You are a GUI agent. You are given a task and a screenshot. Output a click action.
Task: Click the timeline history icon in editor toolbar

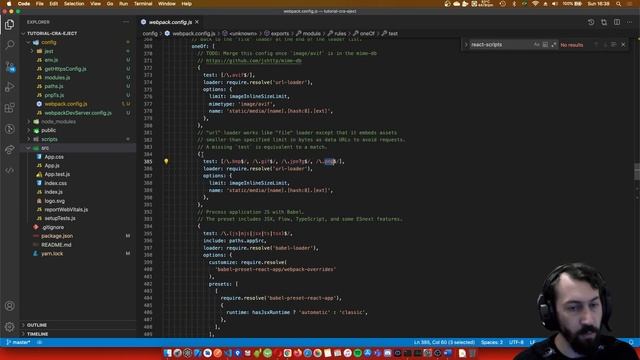pos(591,22)
